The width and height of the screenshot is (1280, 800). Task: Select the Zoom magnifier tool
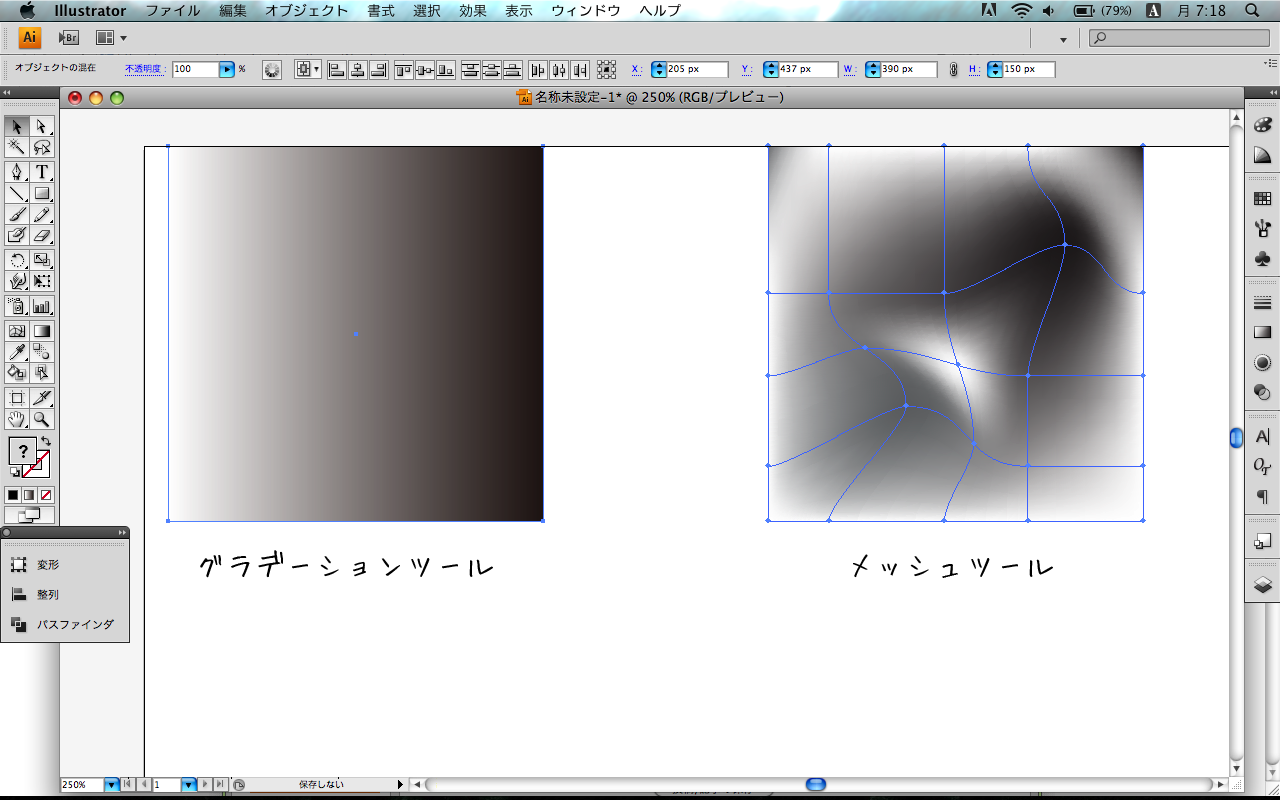tap(42, 419)
